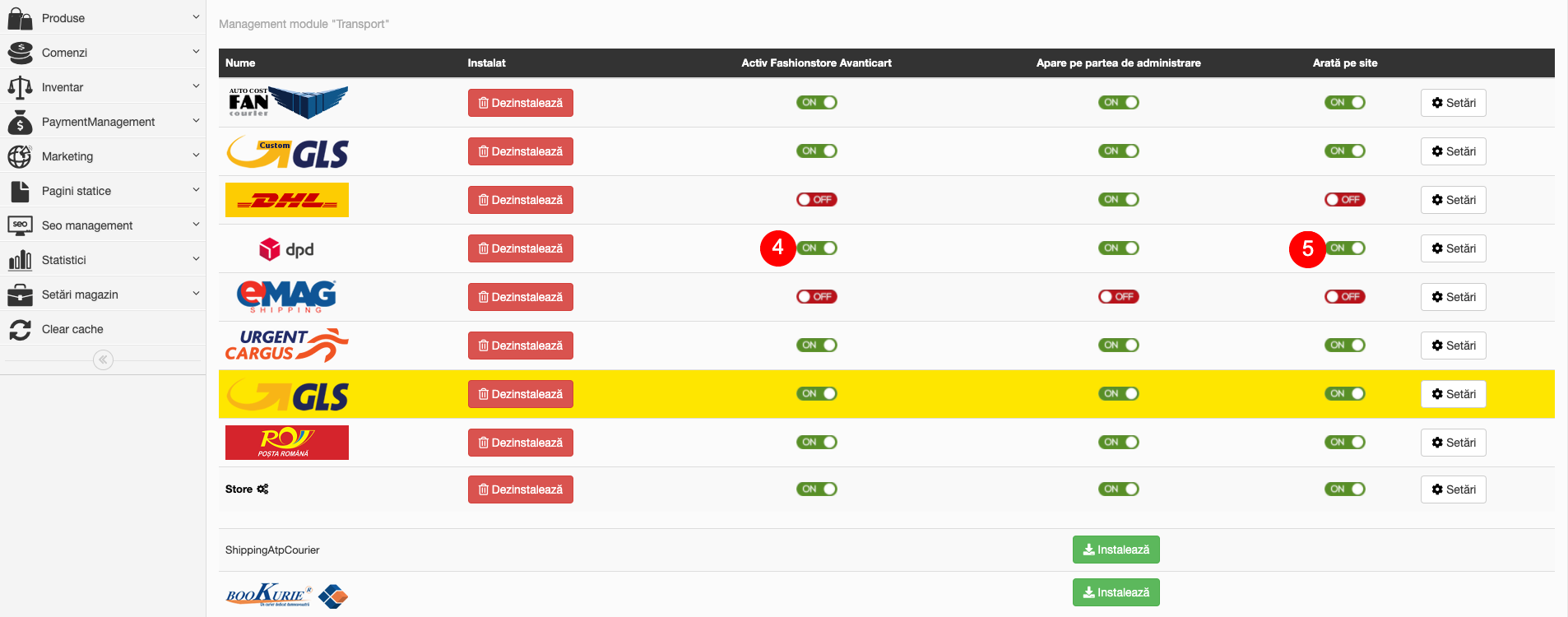Click the PaymentManagement money bag icon
The width and height of the screenshot is (1568, 617).
click(20, 122)
